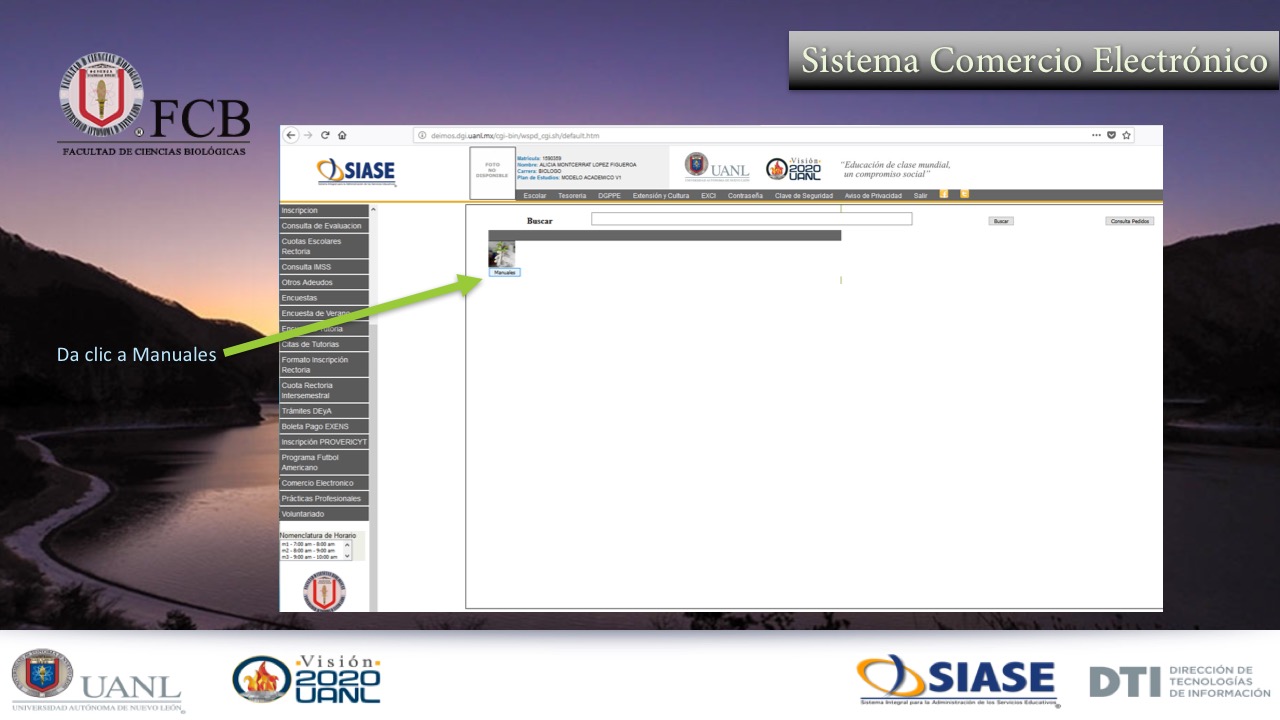
Task: Click the SIASE logo in the page header
Action: (x=356, y=172)
